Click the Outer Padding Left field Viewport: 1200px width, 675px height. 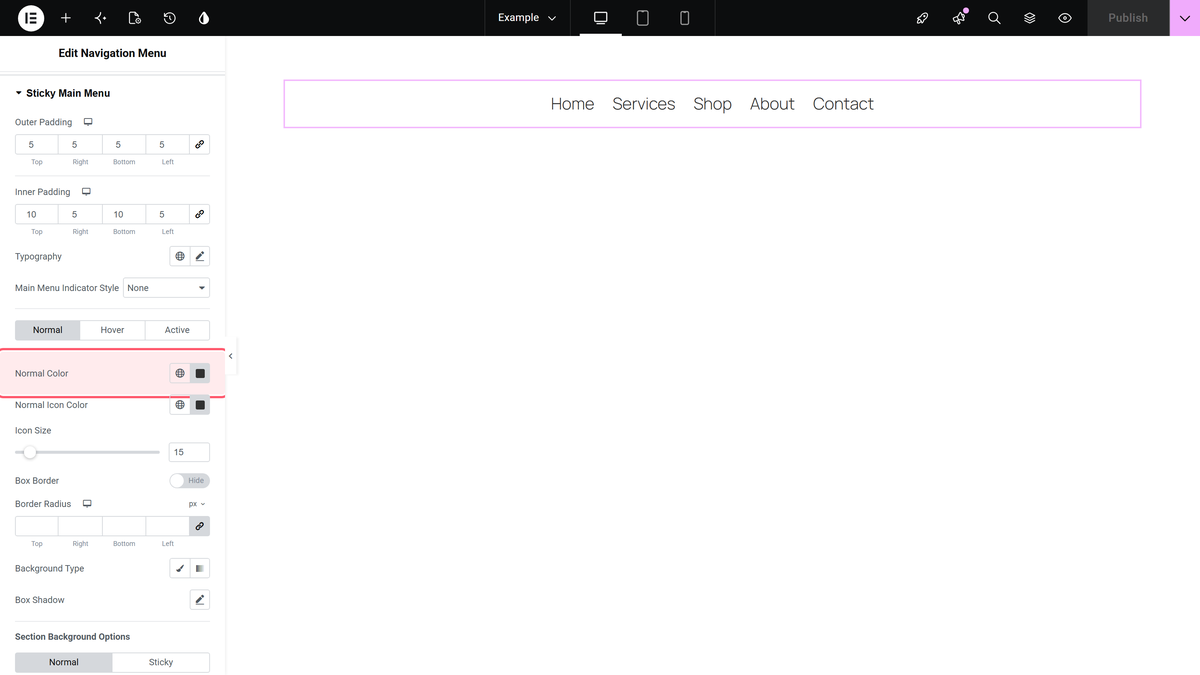pyautogui.click(x=168, y=145)
